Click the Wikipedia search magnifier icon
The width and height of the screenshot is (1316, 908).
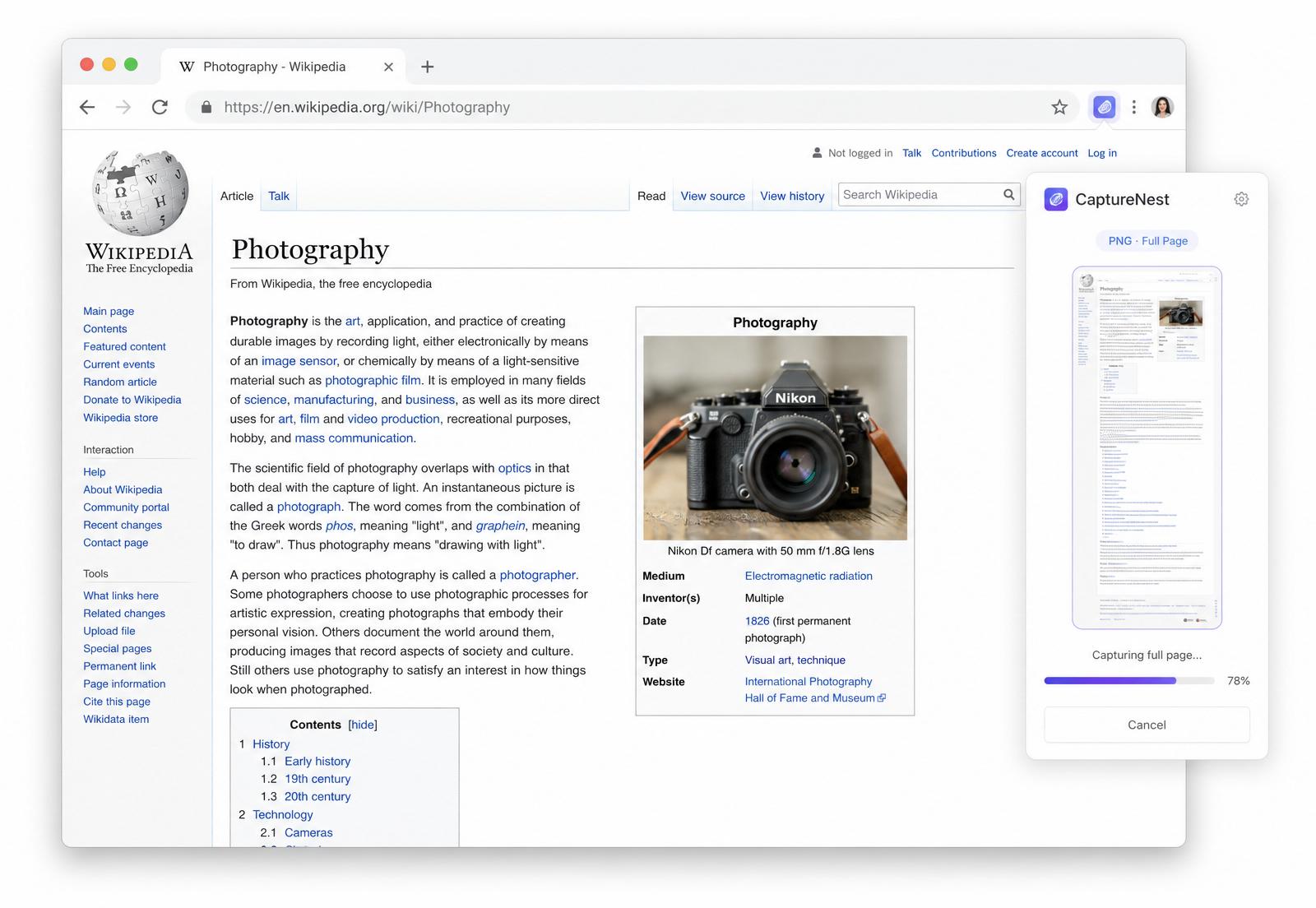[1008, 195]
